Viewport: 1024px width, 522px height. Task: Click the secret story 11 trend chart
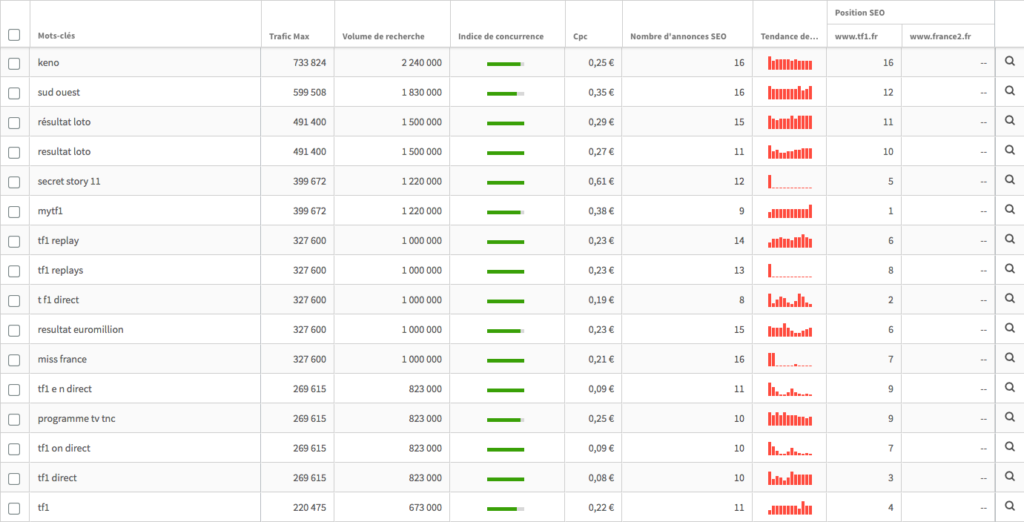[x=790, y=182]
